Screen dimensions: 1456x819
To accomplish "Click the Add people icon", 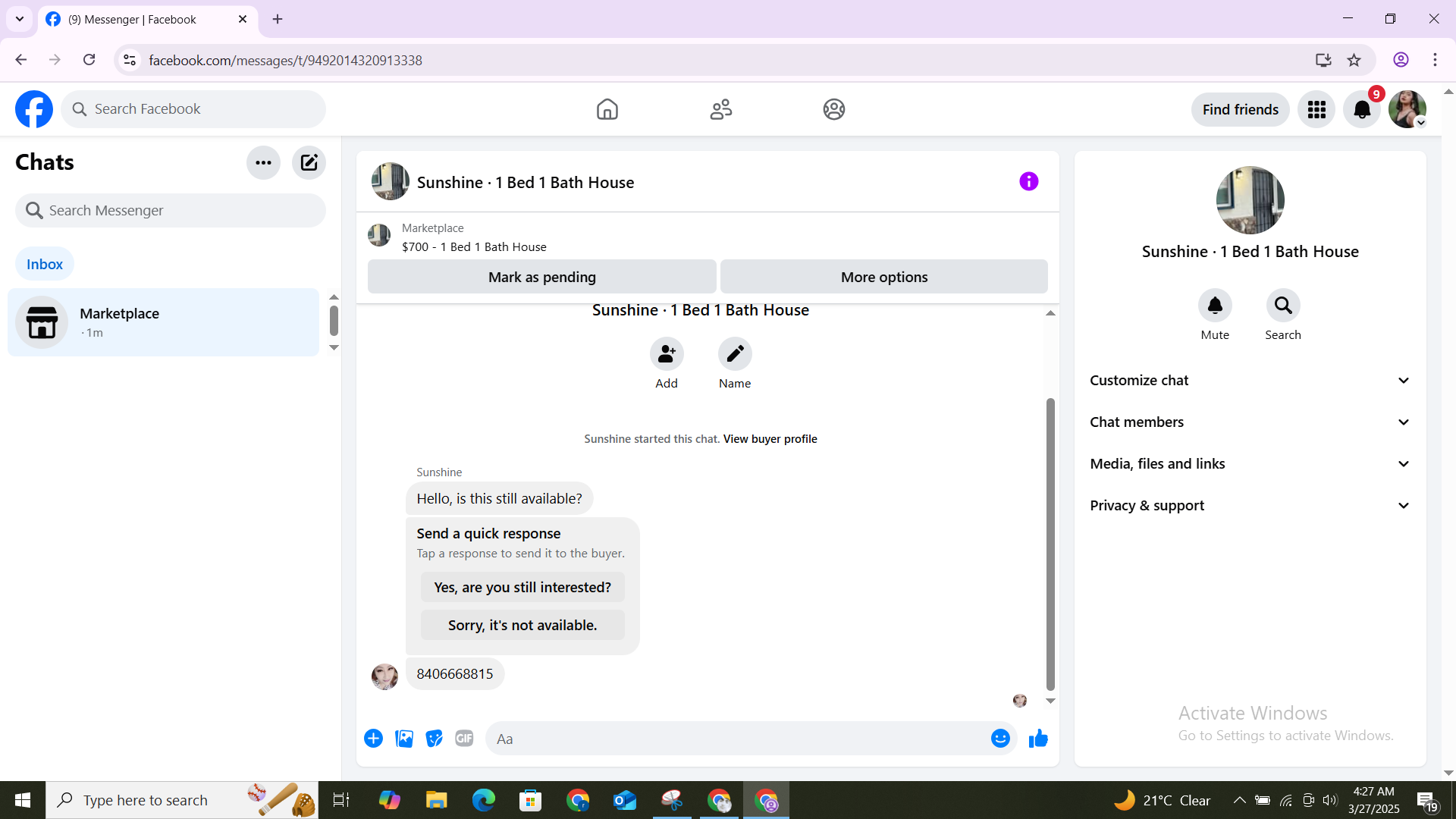I will 667,354.
